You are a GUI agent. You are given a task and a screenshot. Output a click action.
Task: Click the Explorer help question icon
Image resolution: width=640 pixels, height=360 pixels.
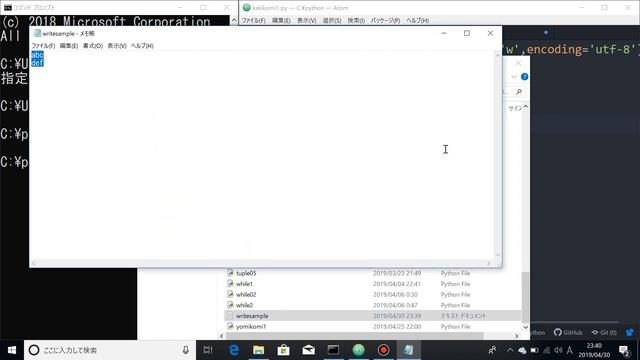pos(524,76)
